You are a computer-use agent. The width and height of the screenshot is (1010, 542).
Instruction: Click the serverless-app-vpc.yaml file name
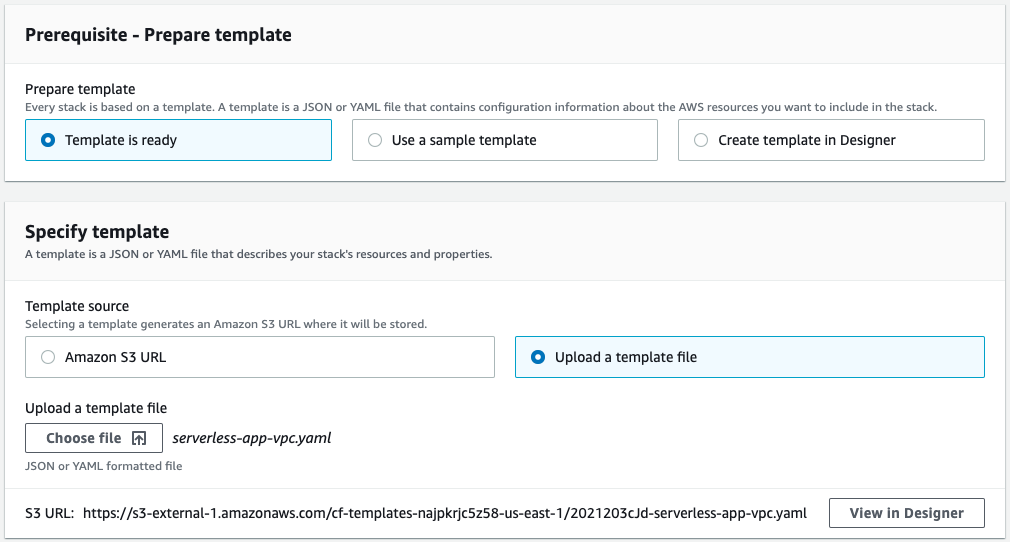pyautogui.click(x=252, y=438)
